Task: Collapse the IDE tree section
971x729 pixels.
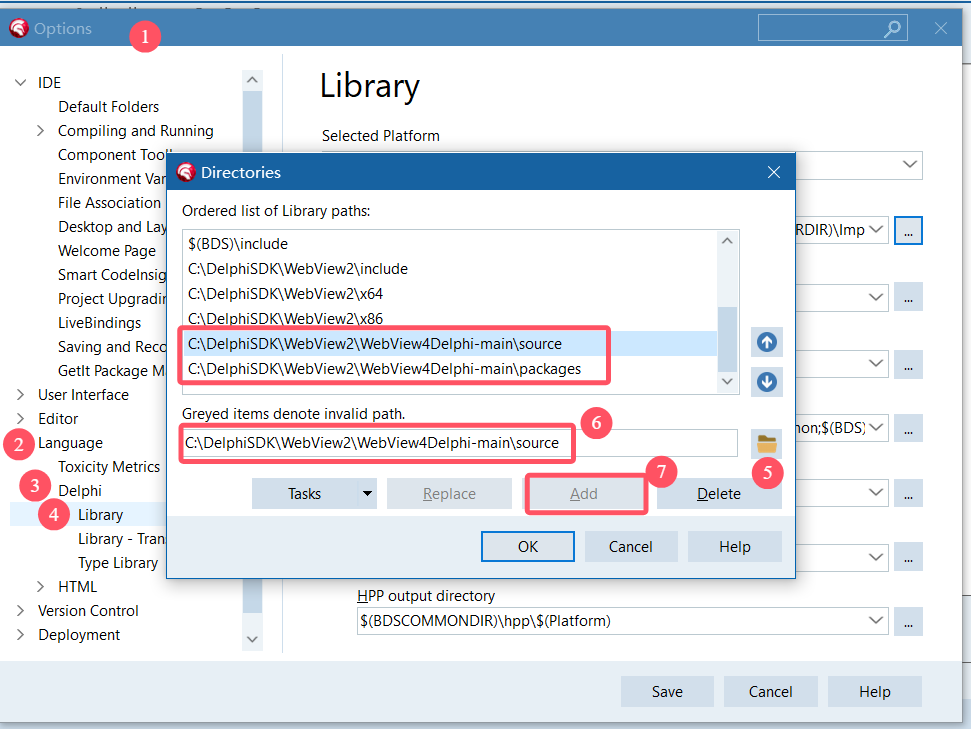Action: click(22, 82)
